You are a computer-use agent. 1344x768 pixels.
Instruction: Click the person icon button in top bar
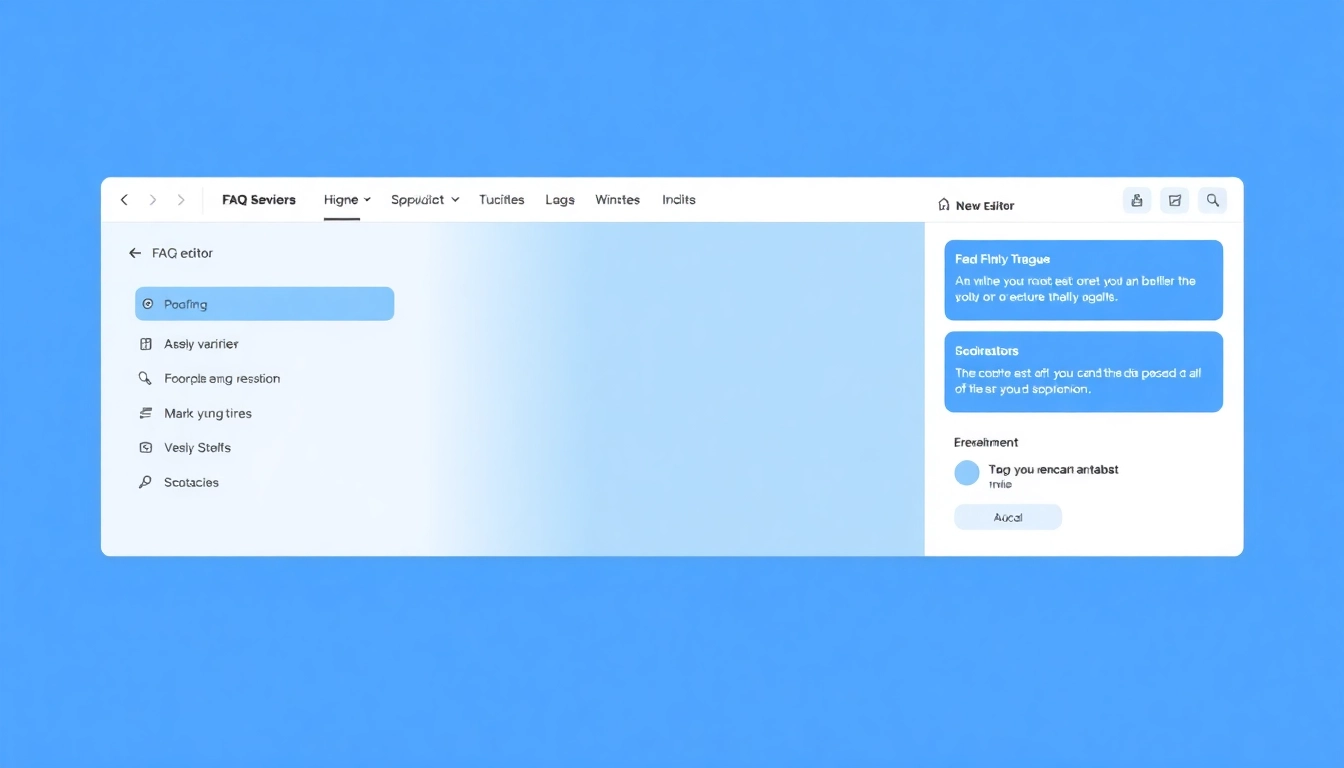tap(1137, 201)
